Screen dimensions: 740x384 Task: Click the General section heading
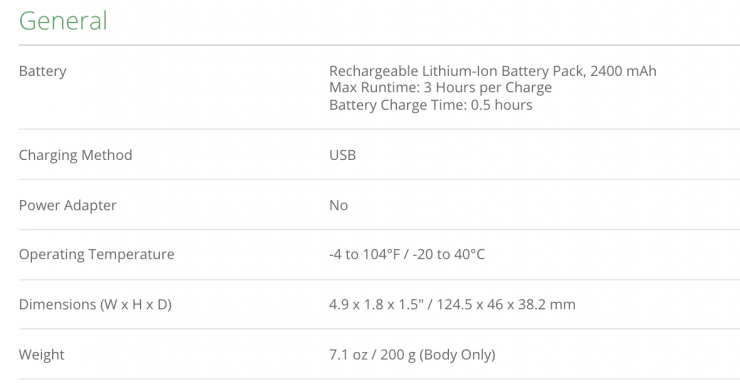click(x=63, y=21)
